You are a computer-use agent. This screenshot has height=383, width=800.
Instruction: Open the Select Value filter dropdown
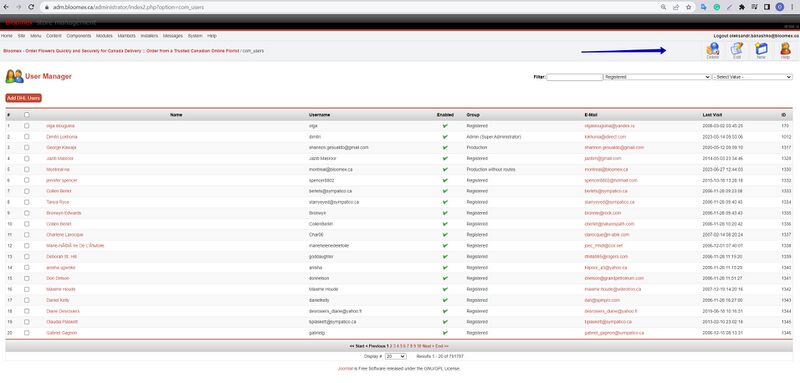point(752,77)
